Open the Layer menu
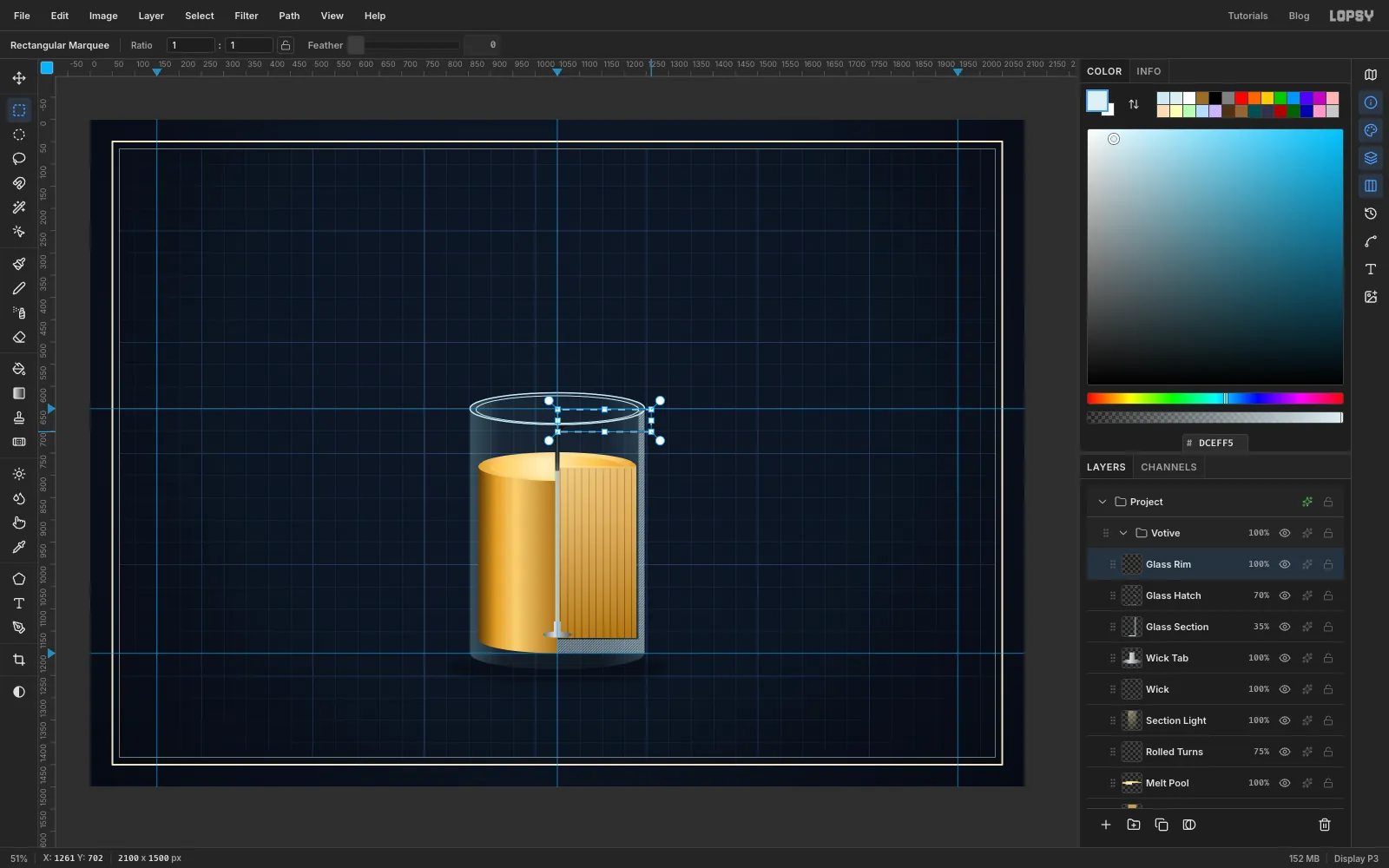 (151, 16)
